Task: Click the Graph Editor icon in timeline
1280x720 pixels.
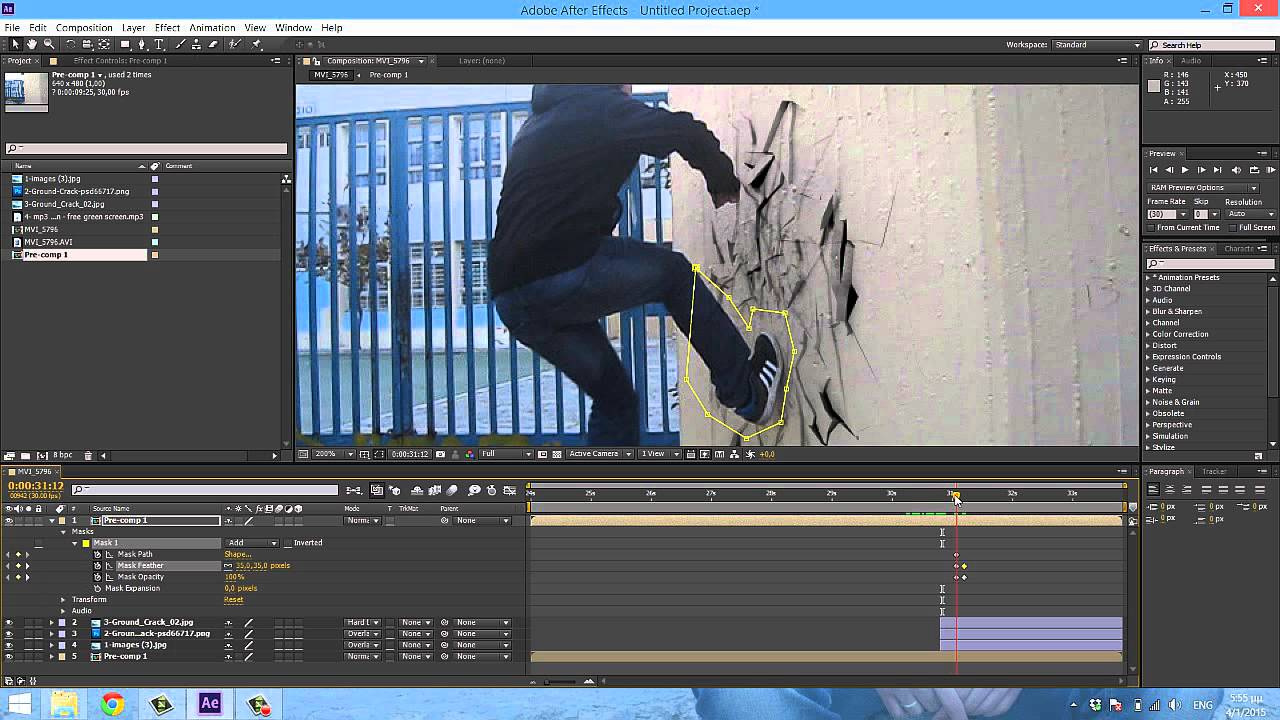Action: click(x=511, y=490)
